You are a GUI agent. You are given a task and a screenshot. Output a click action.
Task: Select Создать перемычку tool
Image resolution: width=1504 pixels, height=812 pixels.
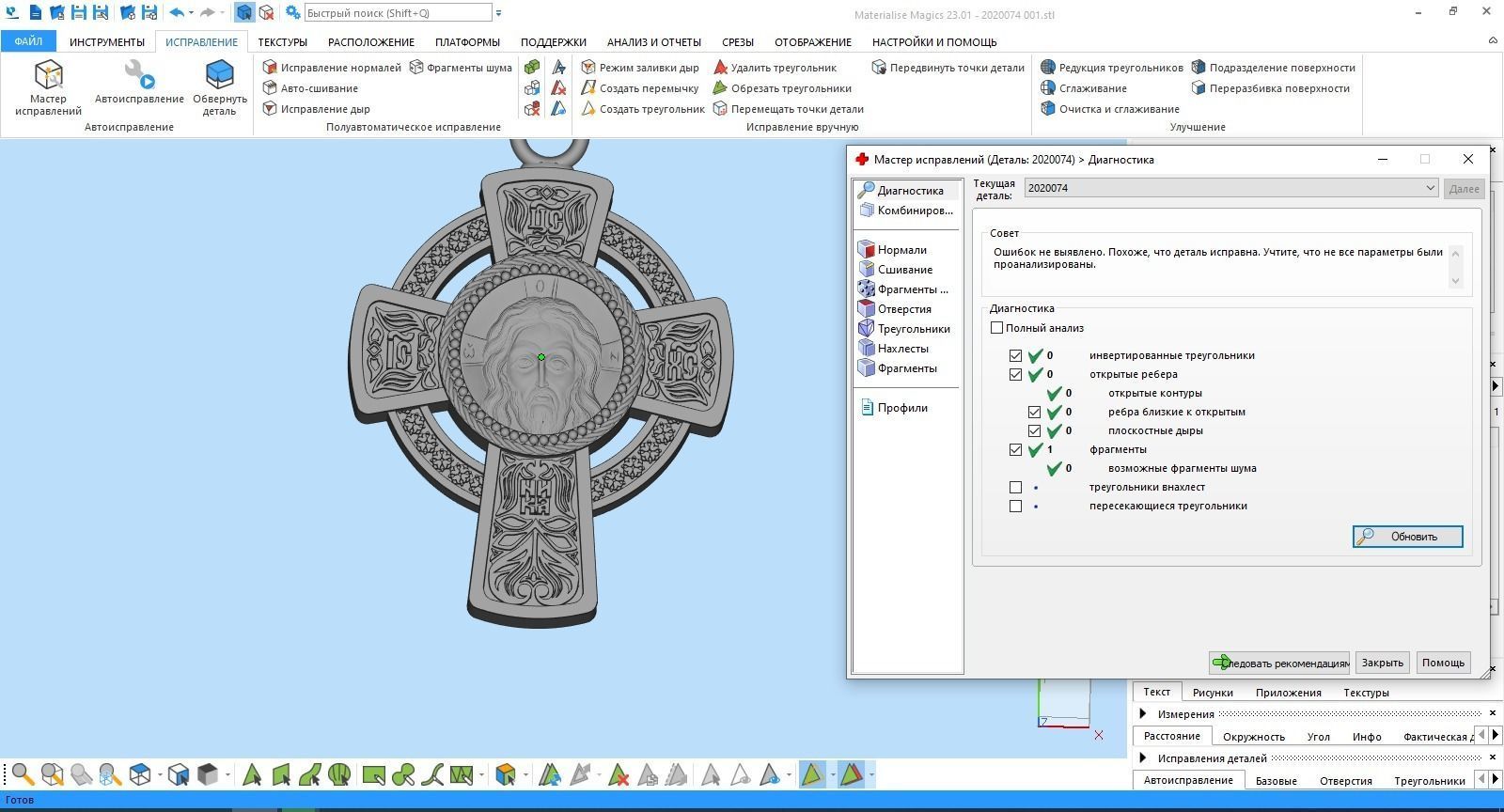click(640, 88)
